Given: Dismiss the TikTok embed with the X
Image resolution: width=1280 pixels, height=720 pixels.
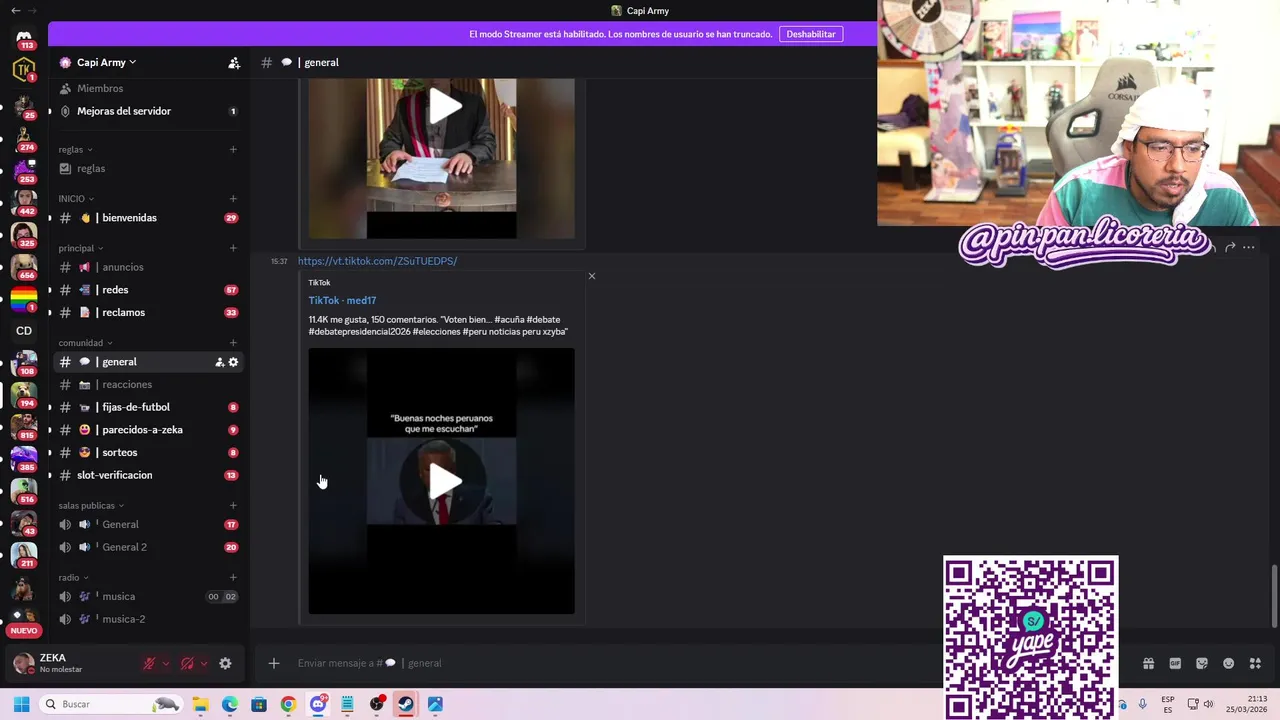Looking at the screenshot, I should [x=591, y=276].
